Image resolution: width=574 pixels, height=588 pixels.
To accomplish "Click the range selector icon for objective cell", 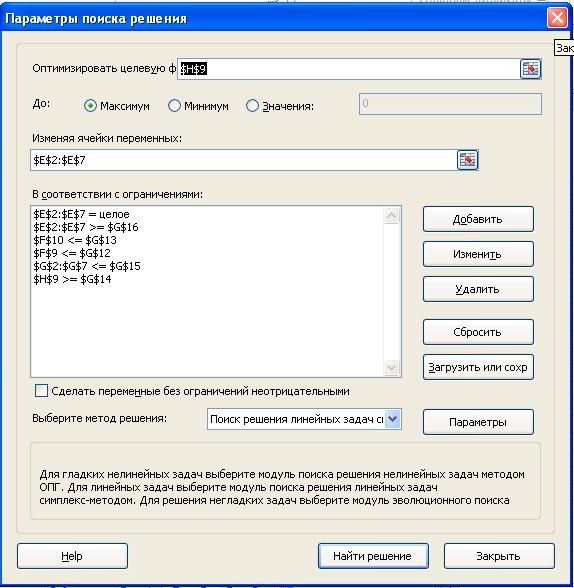I will click(530, 69).
